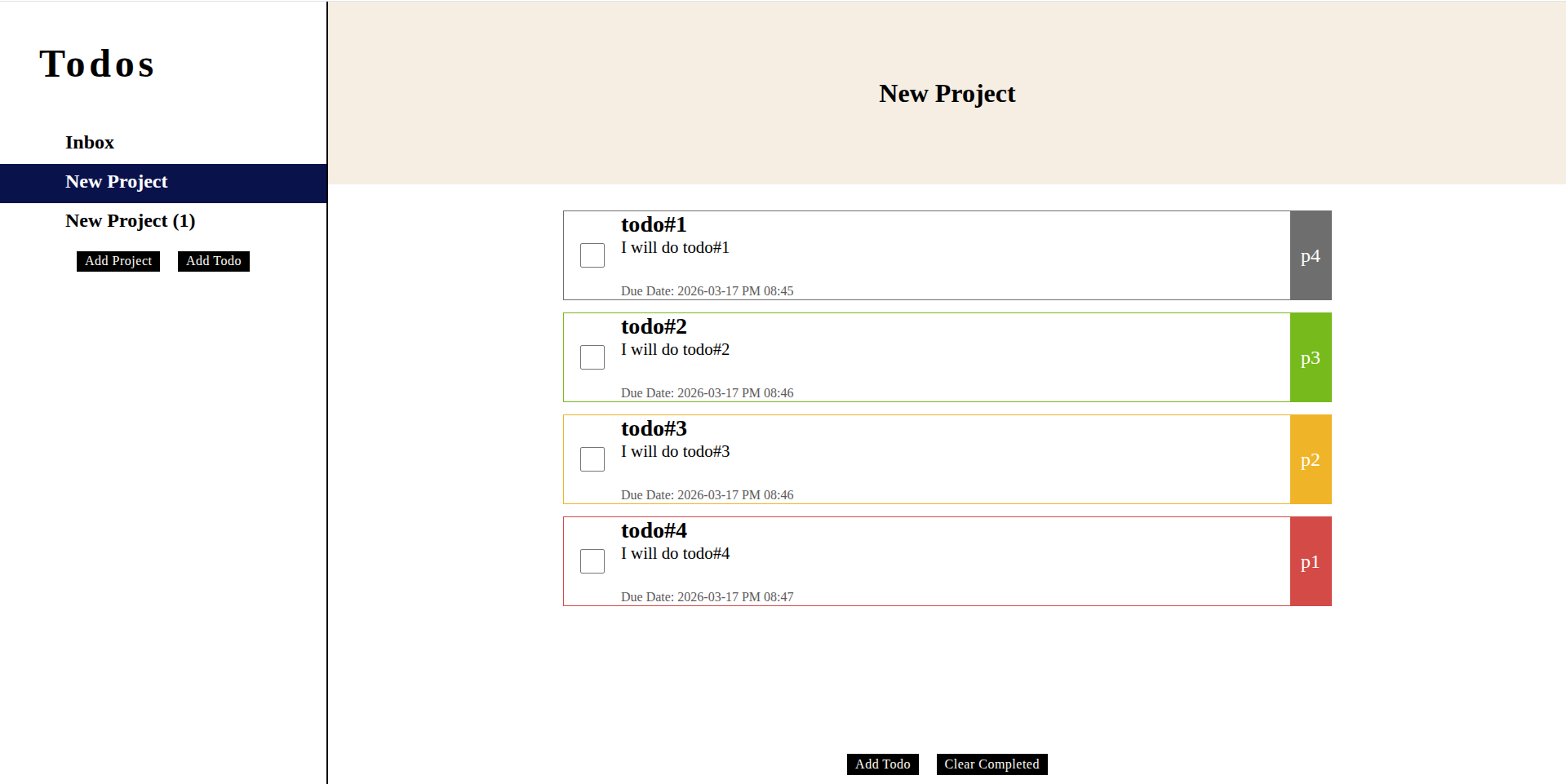Image resolution: width=1566 pixels, height=784 pixels.
Task: Click the Todos app logo heading
Action: coord(97,64)
